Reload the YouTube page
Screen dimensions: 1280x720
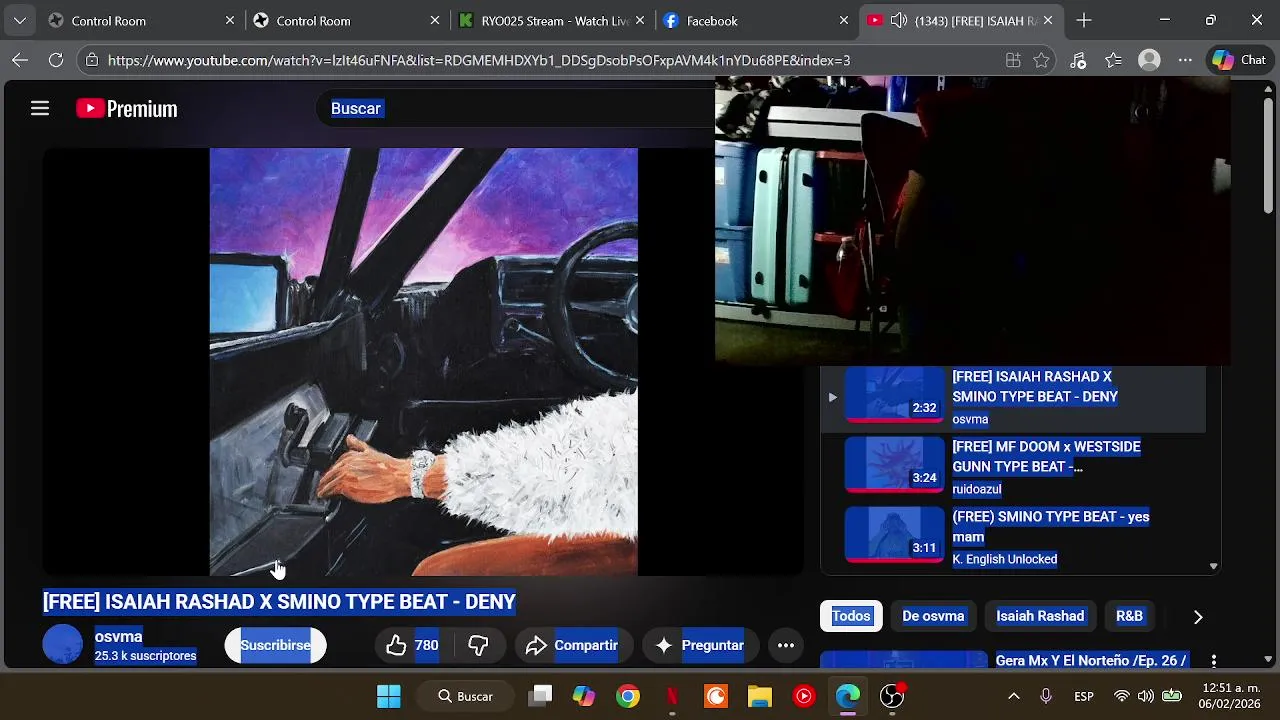(56, 60)
